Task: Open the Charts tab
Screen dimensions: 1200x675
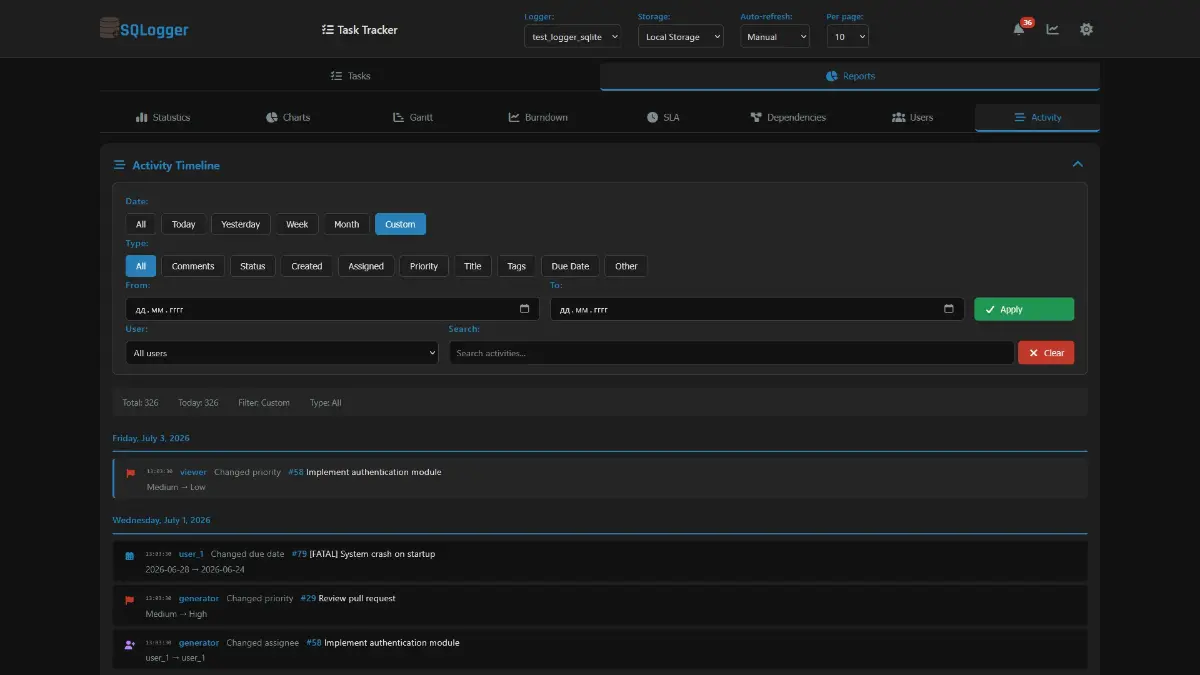Action: (x=287, y=118)
